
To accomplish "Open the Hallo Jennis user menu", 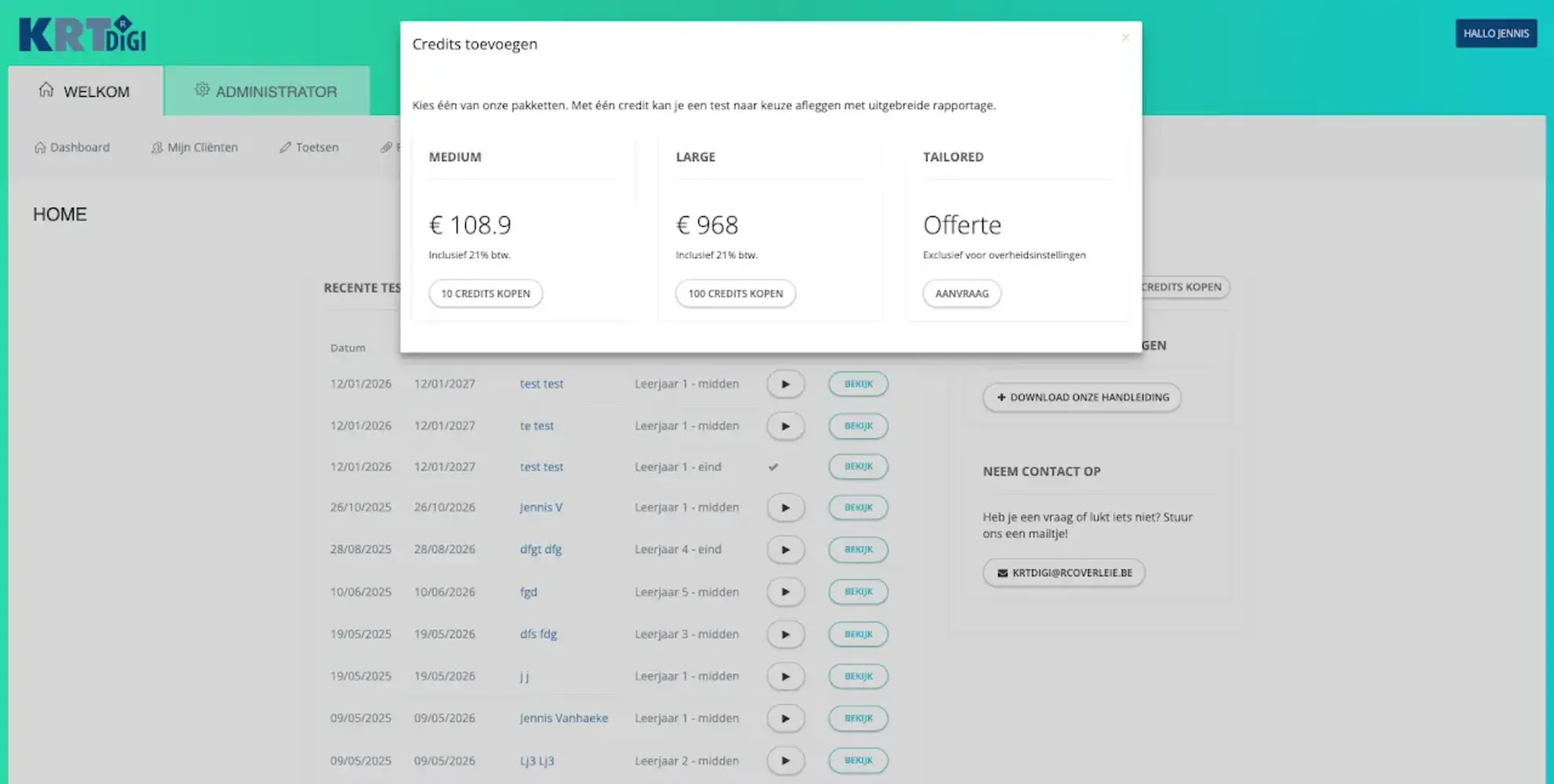I will pyautogui.click(x=1495, y=34).
